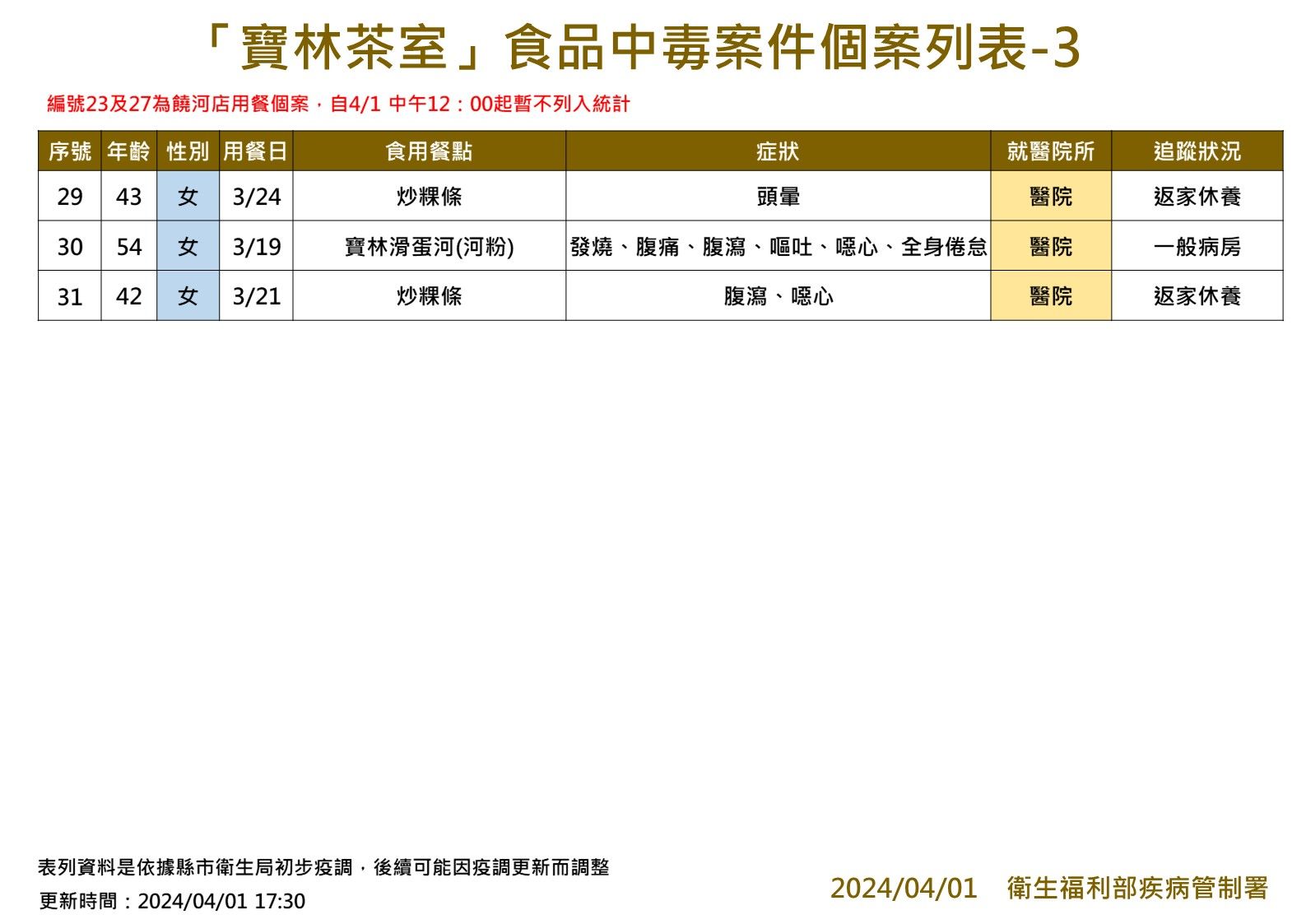Click the gold date 2024/04/01
1306x924 pixels.
click(903, 888)
